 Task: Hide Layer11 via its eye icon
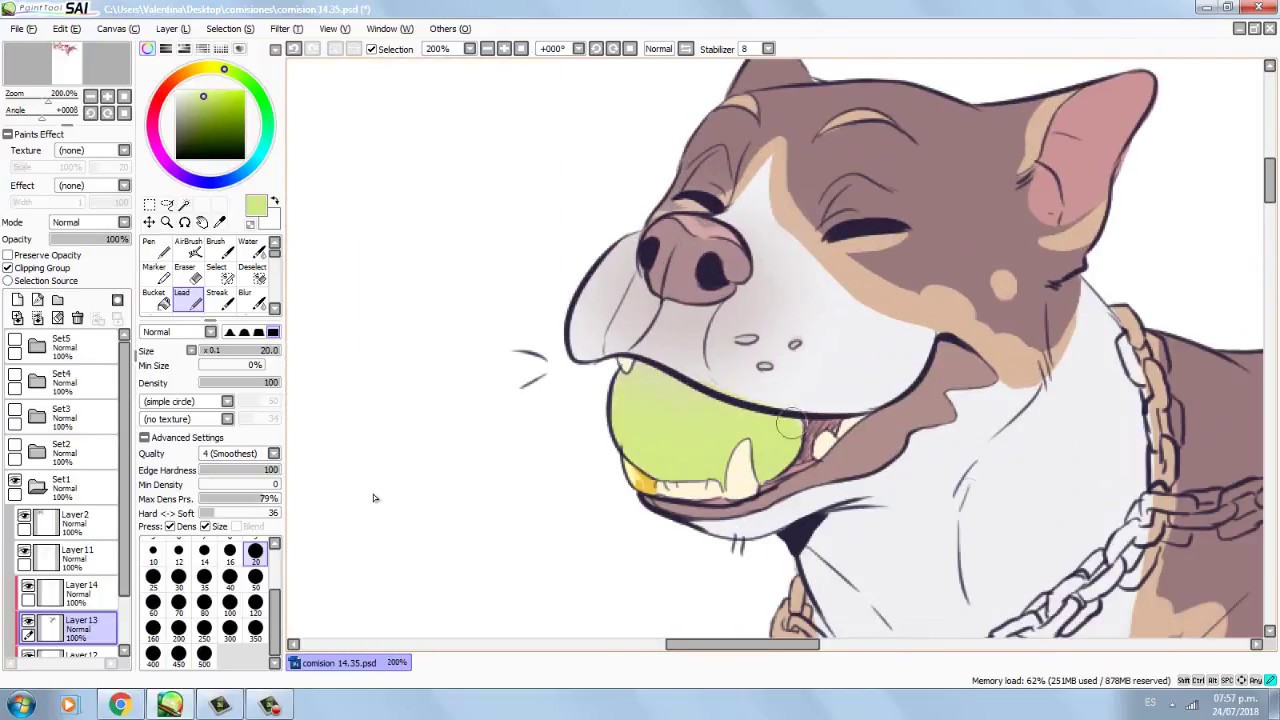pyautogui.click(x=24, y=552)
